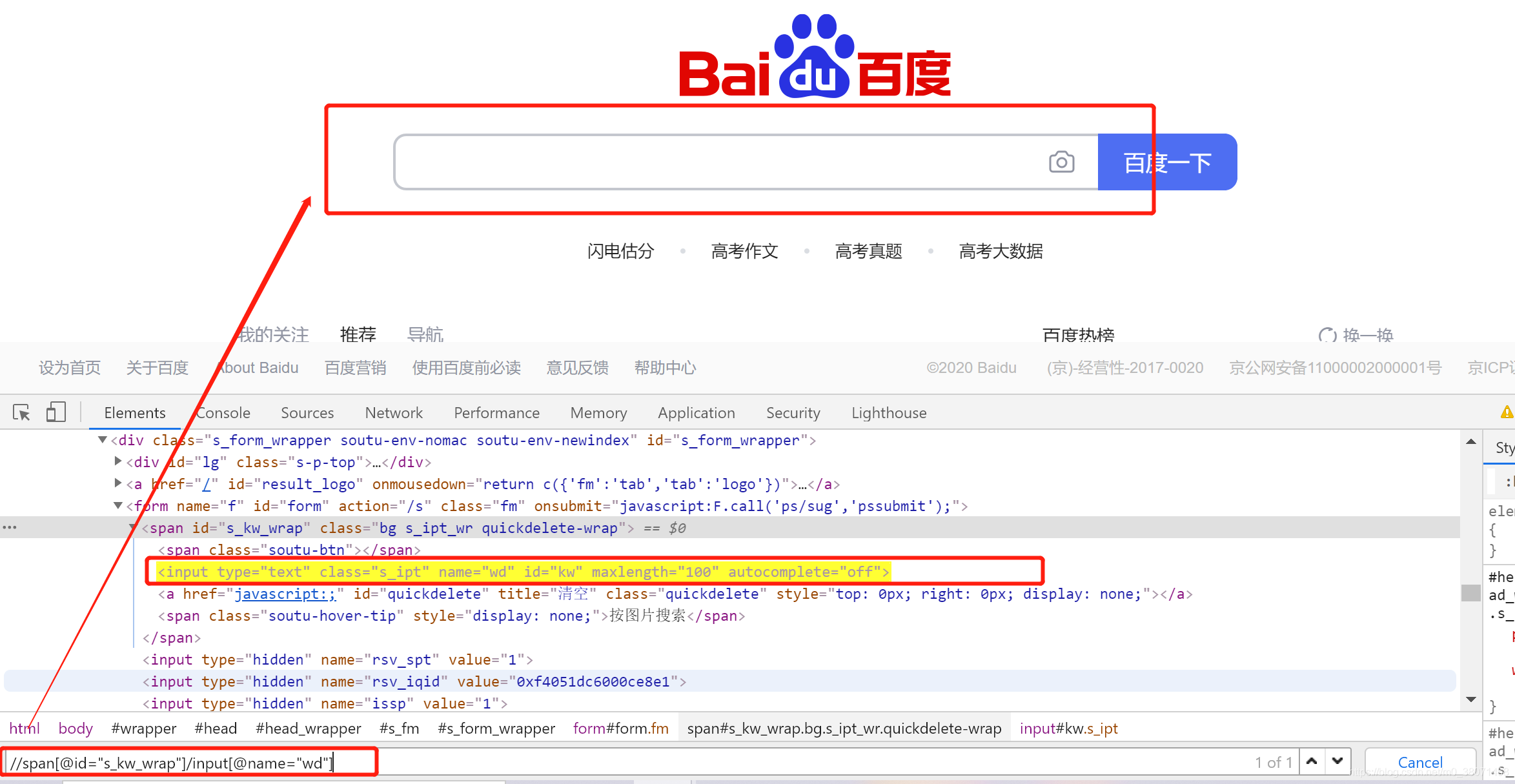Click the 百度一下 search button
The width and height of the screenshot is (1515, 784).
click(x=1167, y=162)
